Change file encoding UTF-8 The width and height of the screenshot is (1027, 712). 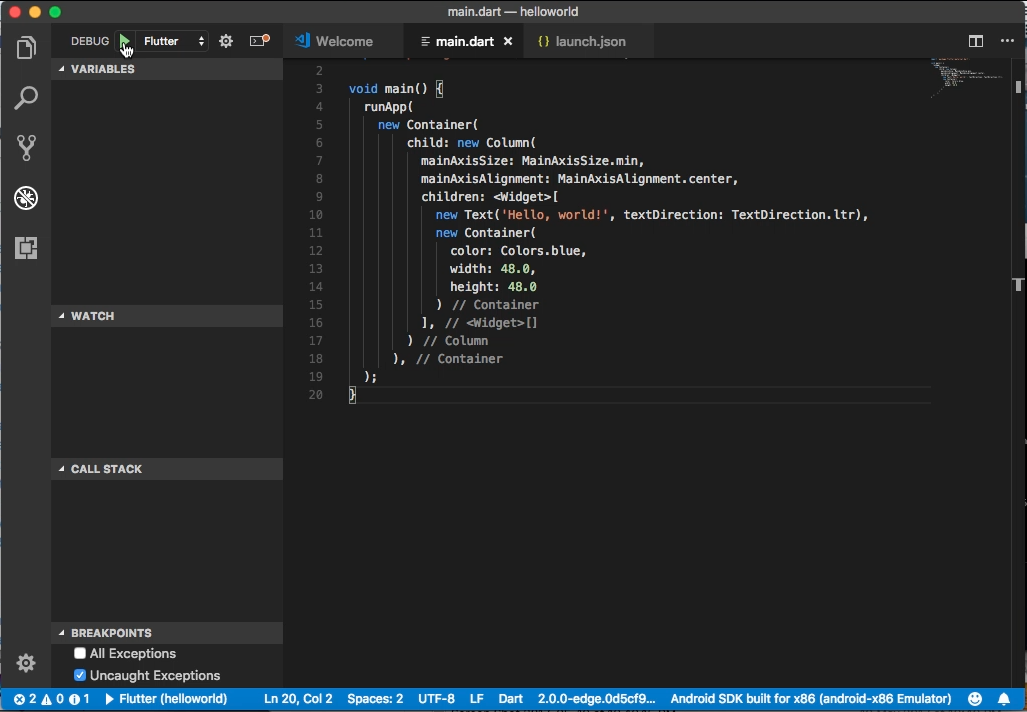[x=436, y=699]
